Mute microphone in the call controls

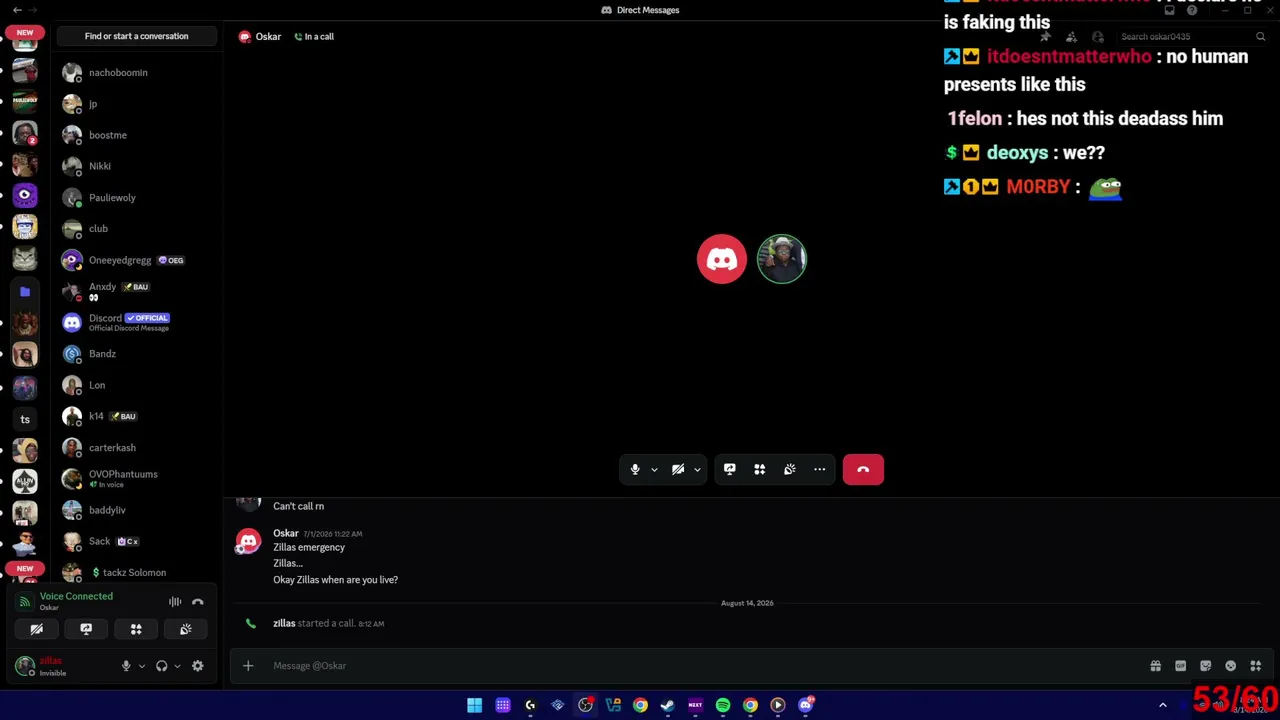(635, 469)
